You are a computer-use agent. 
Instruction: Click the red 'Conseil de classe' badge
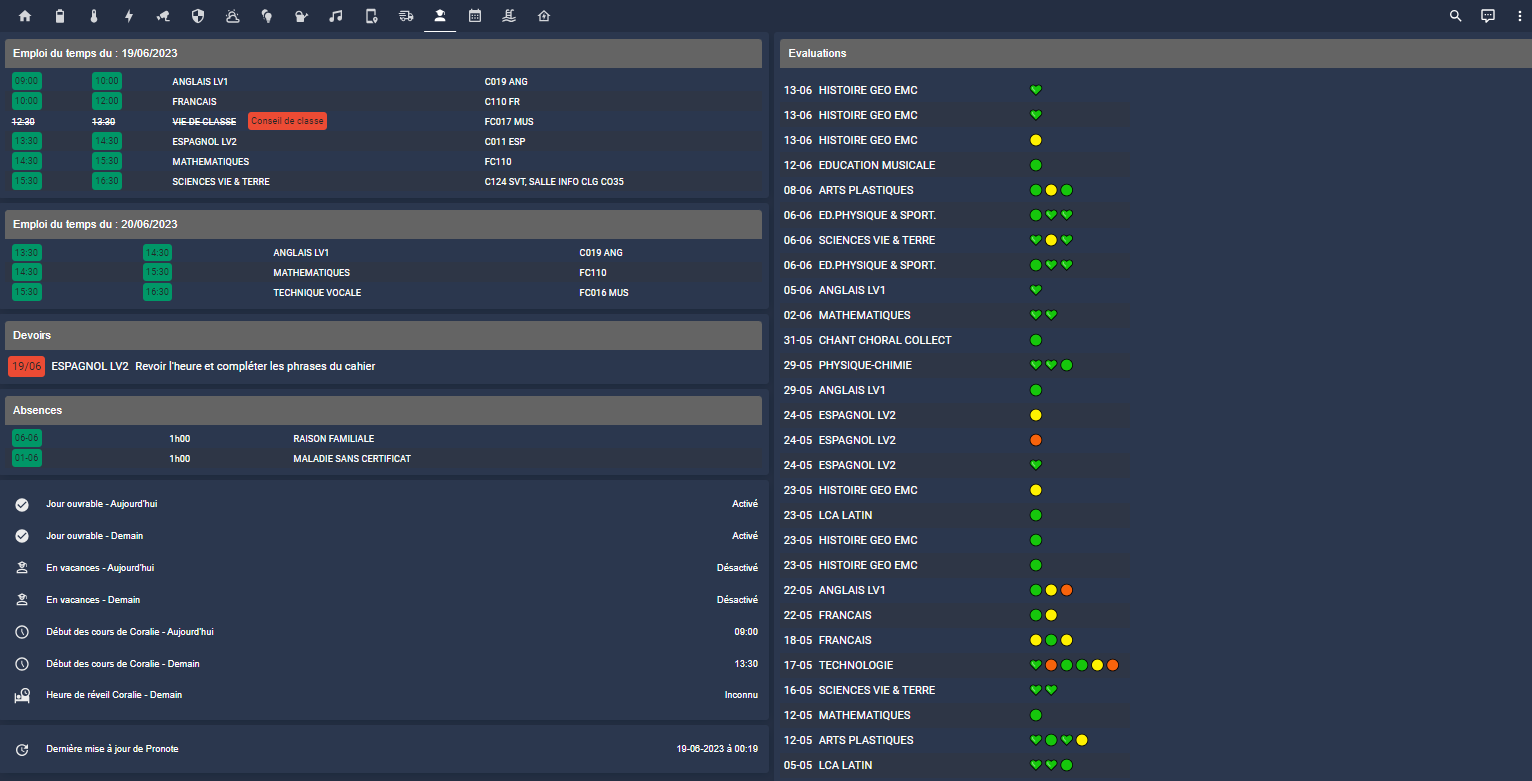point(287,121)
